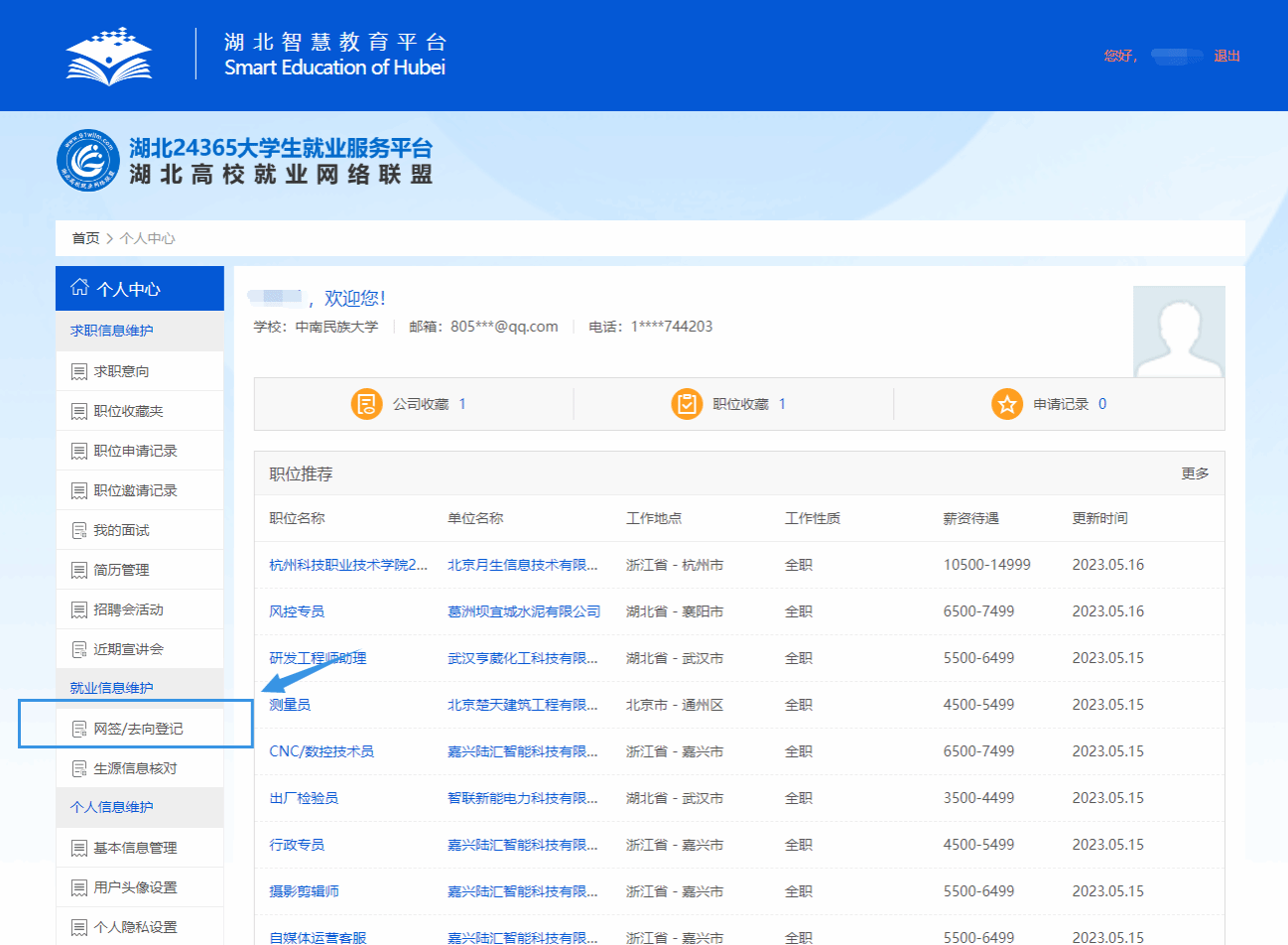1288x945 pixels.
Task: Go to 基本信息管理 page
Action: (135, 848)
